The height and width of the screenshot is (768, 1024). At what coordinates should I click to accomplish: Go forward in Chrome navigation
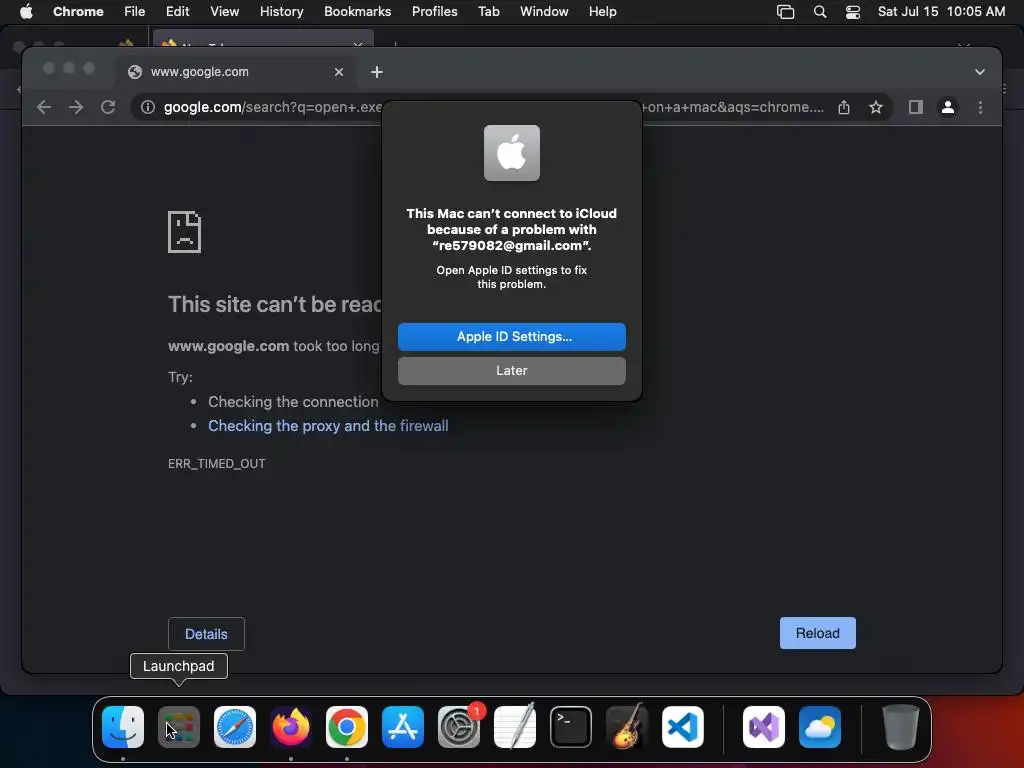point(76,107)
